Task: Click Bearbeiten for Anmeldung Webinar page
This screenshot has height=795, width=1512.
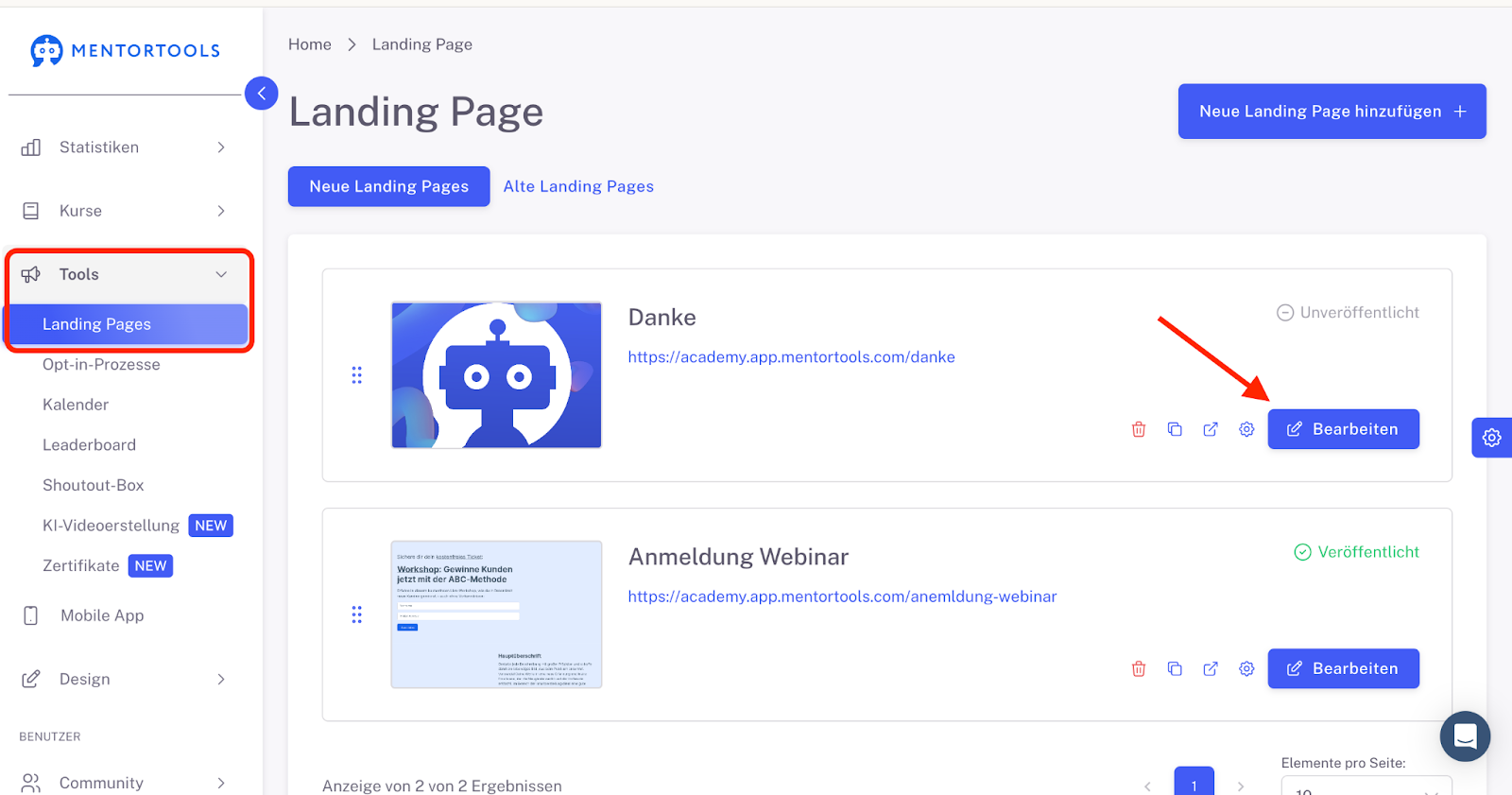Action: (1344, 668)
